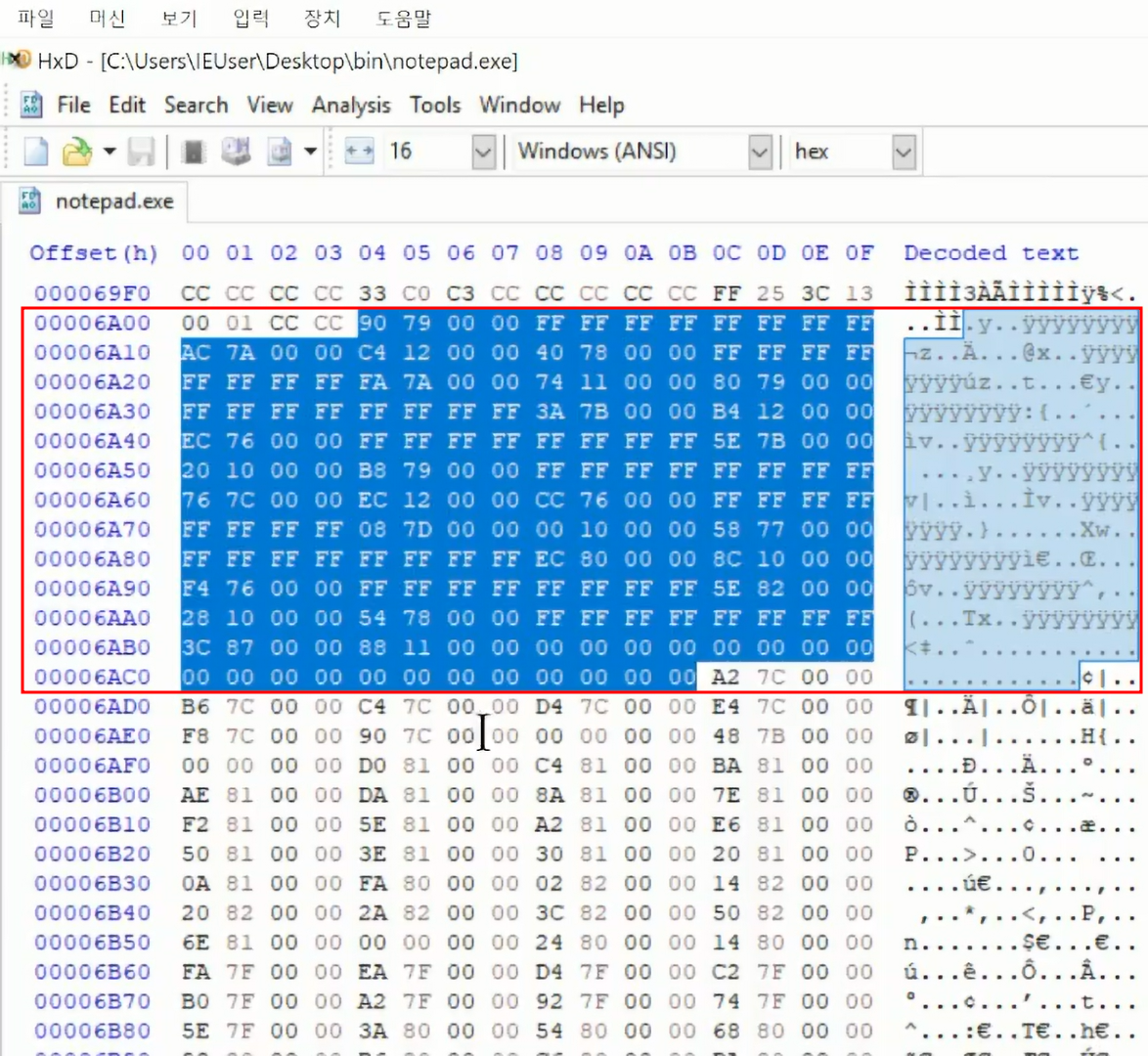Open the VM 입력 menu
This screenshot has width=1148, height=1056.
point(251,18)
